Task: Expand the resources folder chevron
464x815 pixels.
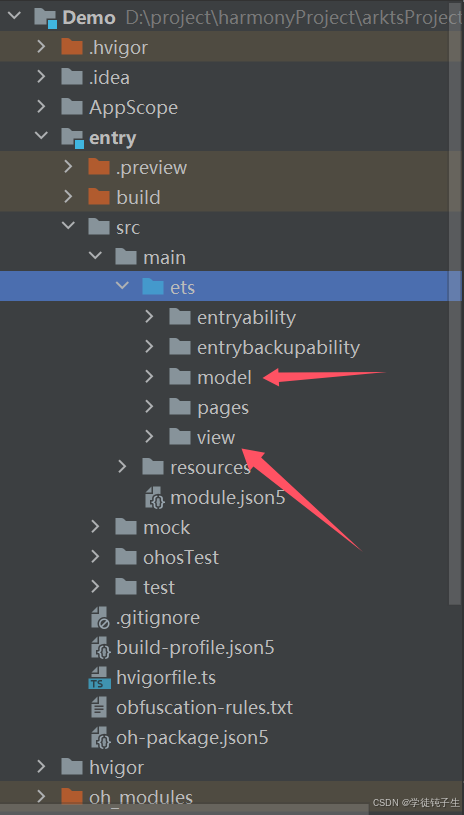Action: [122, 467]
